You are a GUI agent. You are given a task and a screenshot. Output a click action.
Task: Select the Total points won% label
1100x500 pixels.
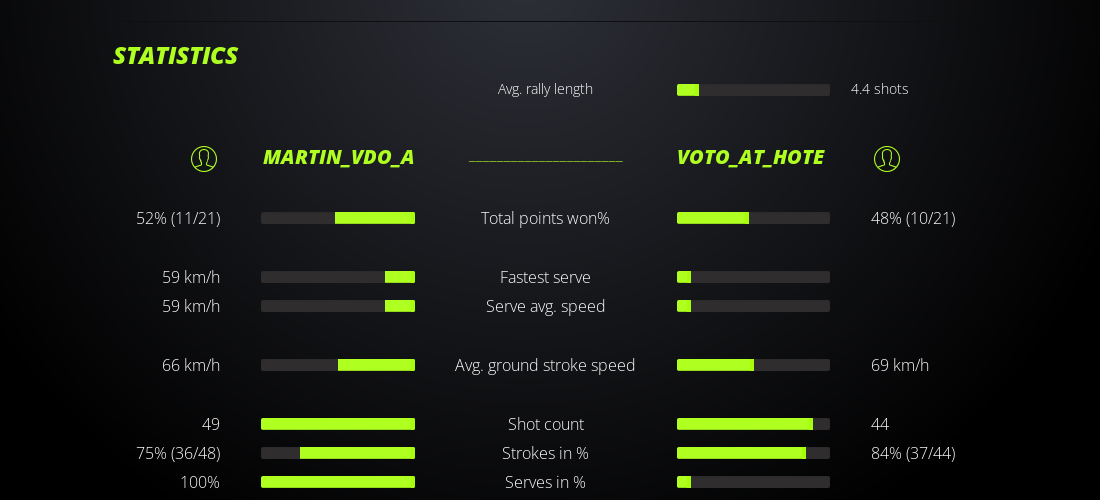(545, 218)
